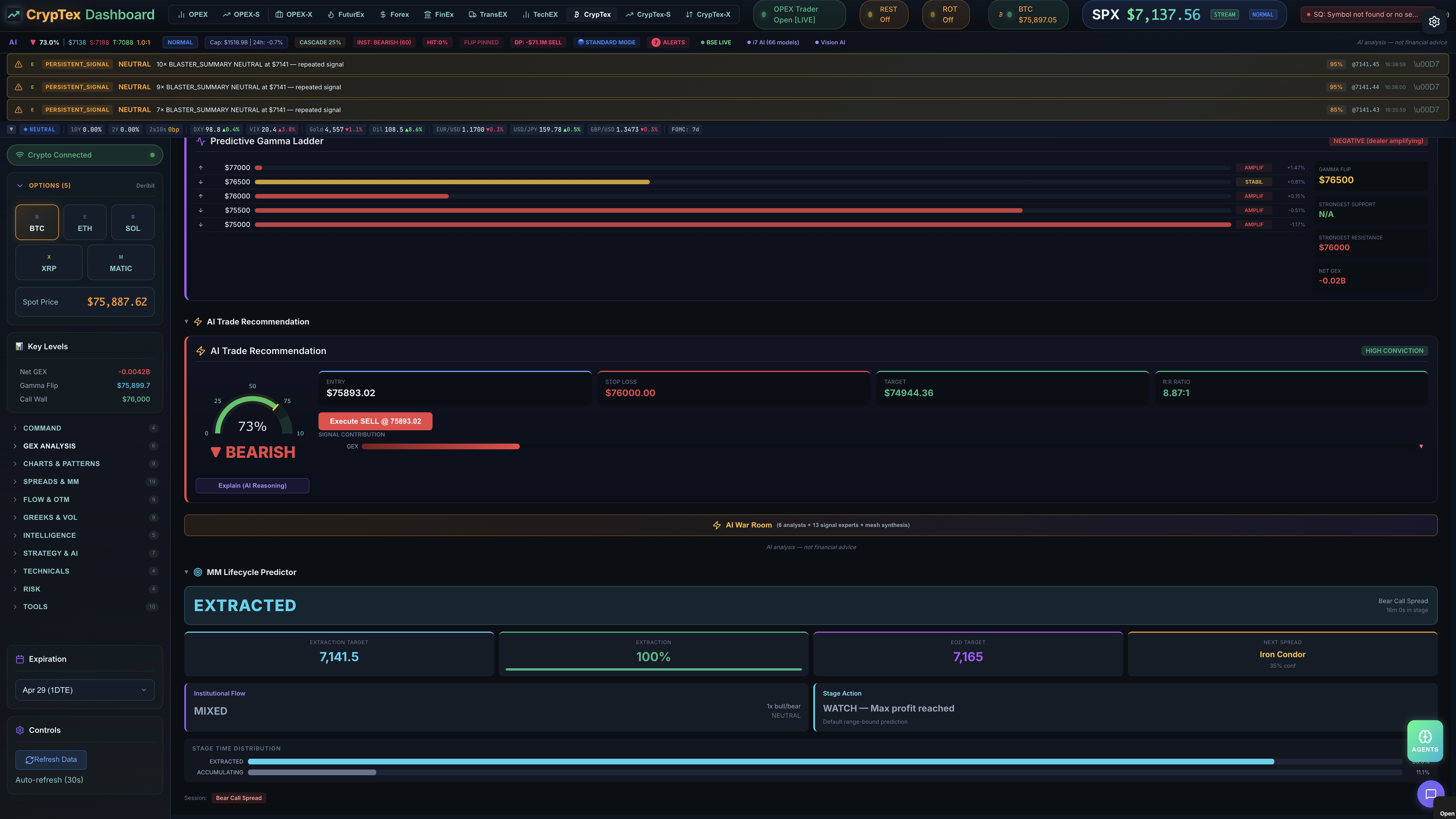The image size is (1456, 819).
Task: Toggle the ROT Off switch
Action: point(946,15)
